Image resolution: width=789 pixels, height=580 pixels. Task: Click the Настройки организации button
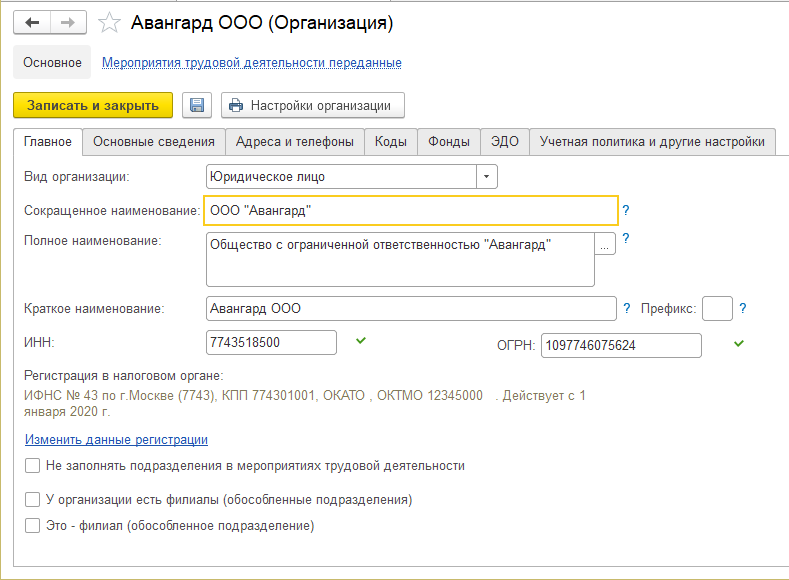point(312,105)
